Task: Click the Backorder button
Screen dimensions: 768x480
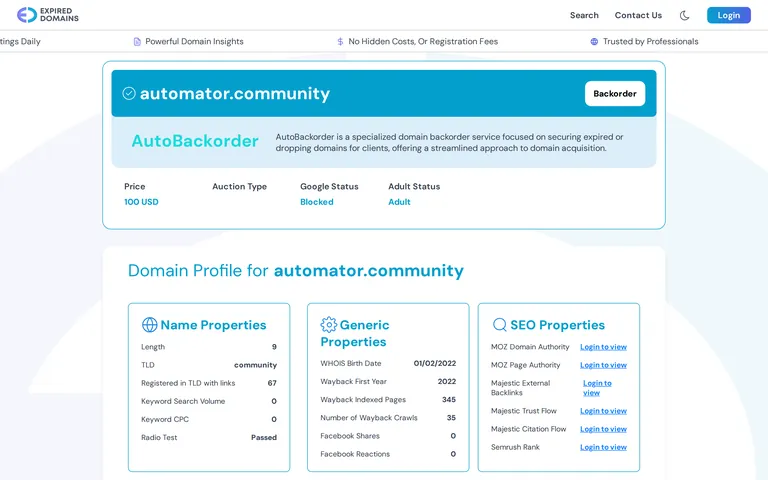Action: click(615, 94)
